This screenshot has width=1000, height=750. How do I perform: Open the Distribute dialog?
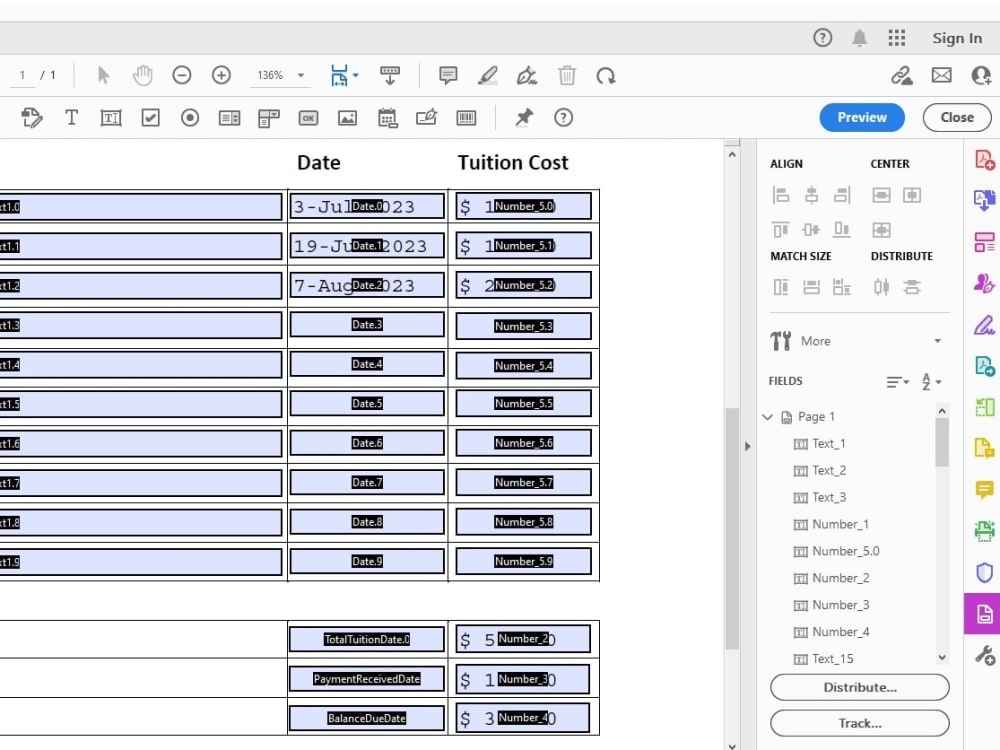858,687
